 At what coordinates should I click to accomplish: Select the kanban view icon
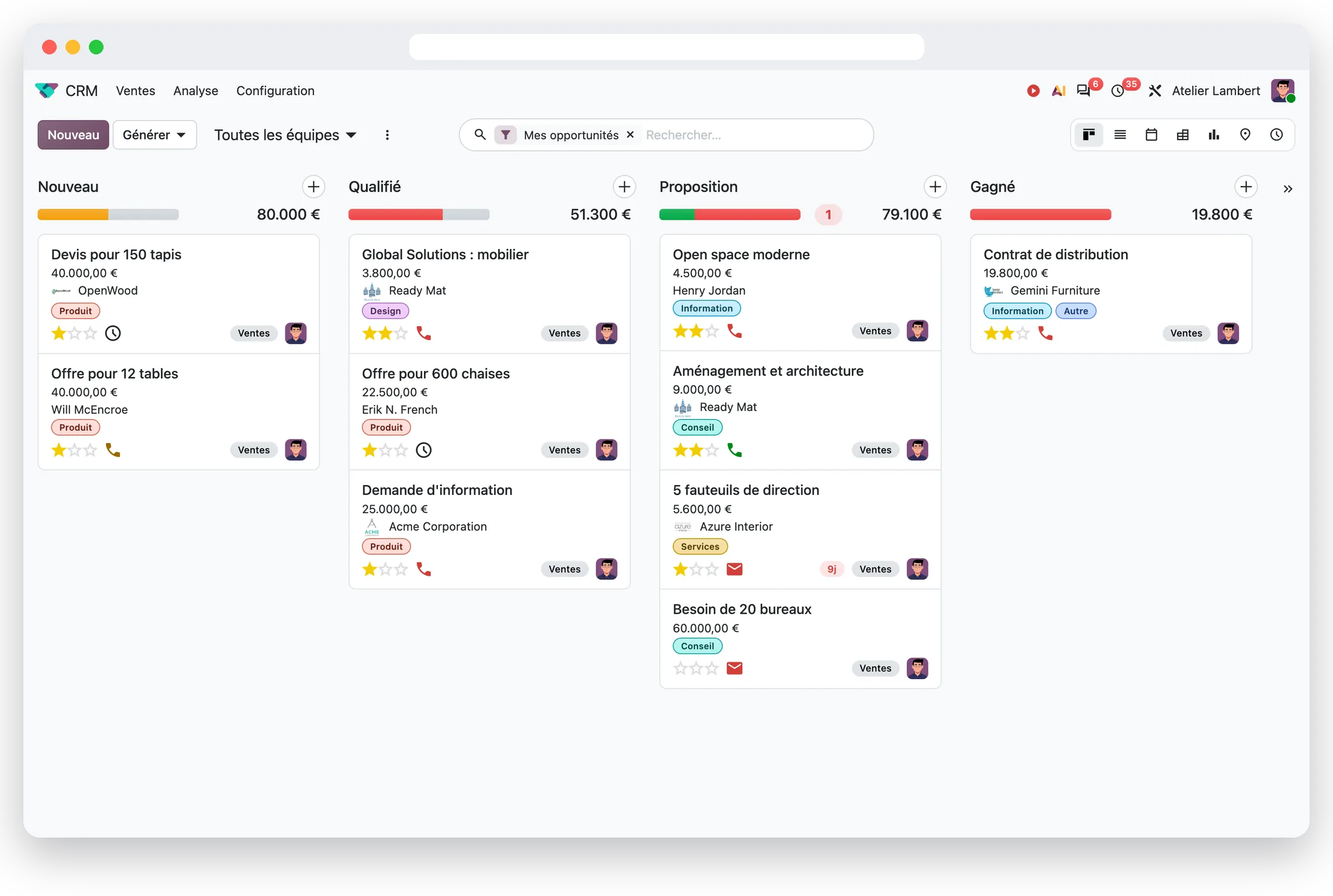click(1089, 135)
